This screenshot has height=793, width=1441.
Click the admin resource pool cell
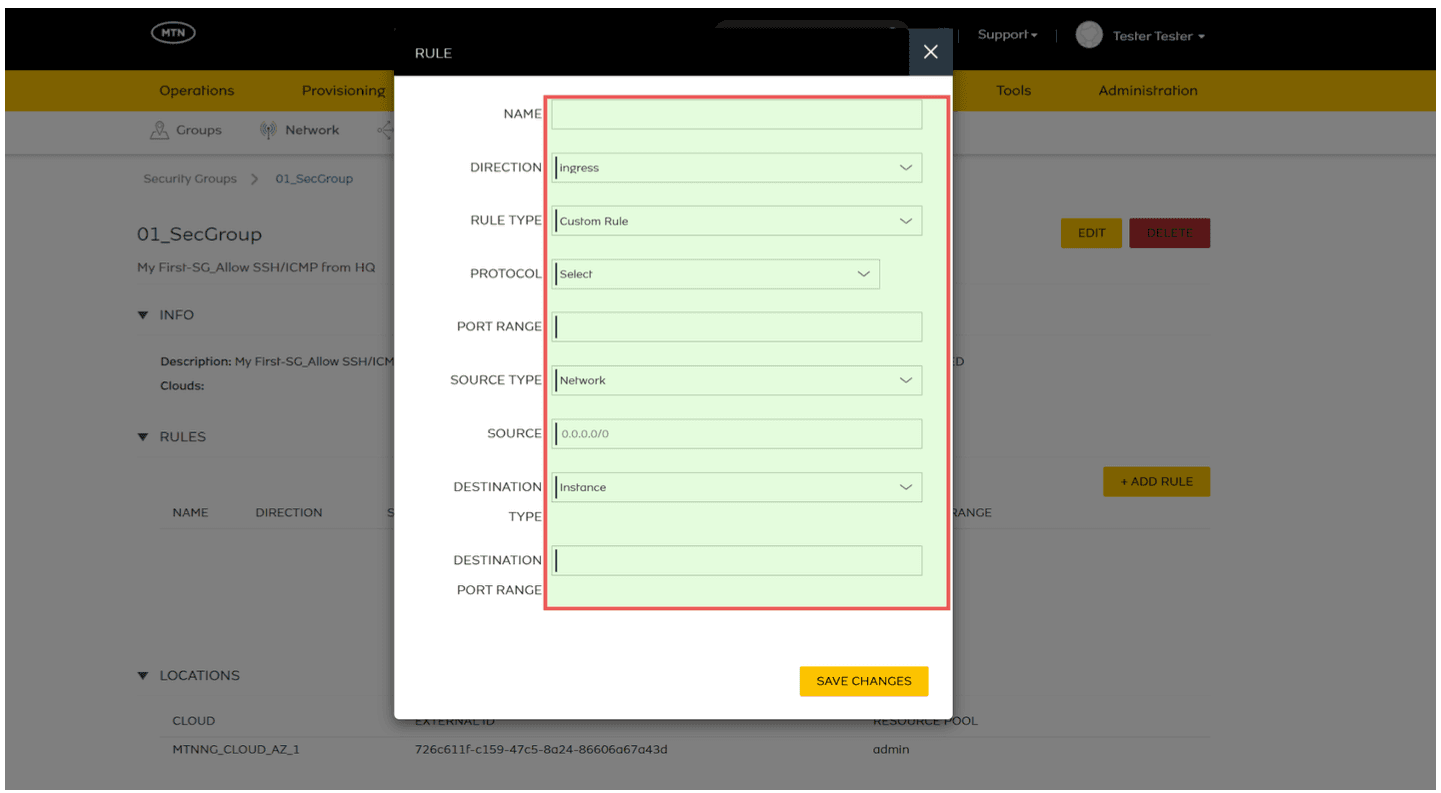pyautogui.click(x=891, y=749)
